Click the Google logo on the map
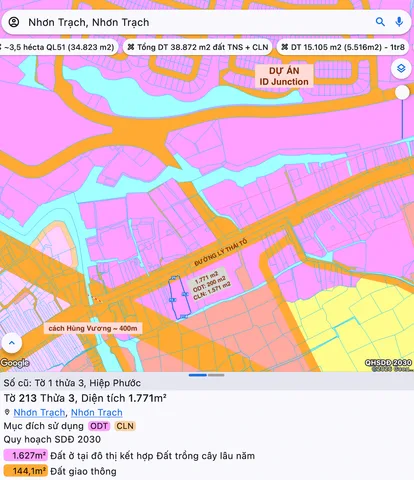 (15, 363)
